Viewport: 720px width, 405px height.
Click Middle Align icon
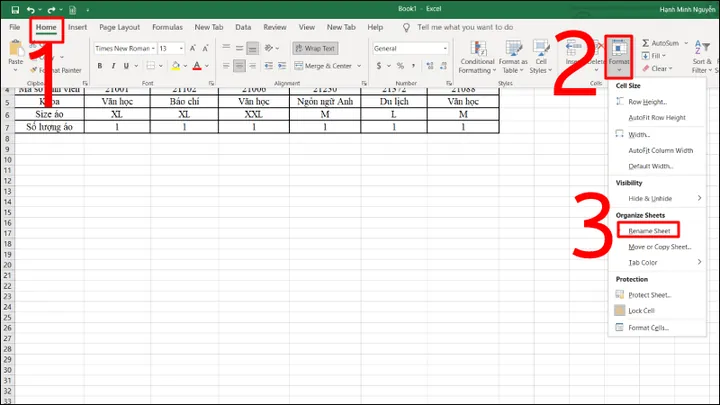pyautogui.click(x=239, y=48)
